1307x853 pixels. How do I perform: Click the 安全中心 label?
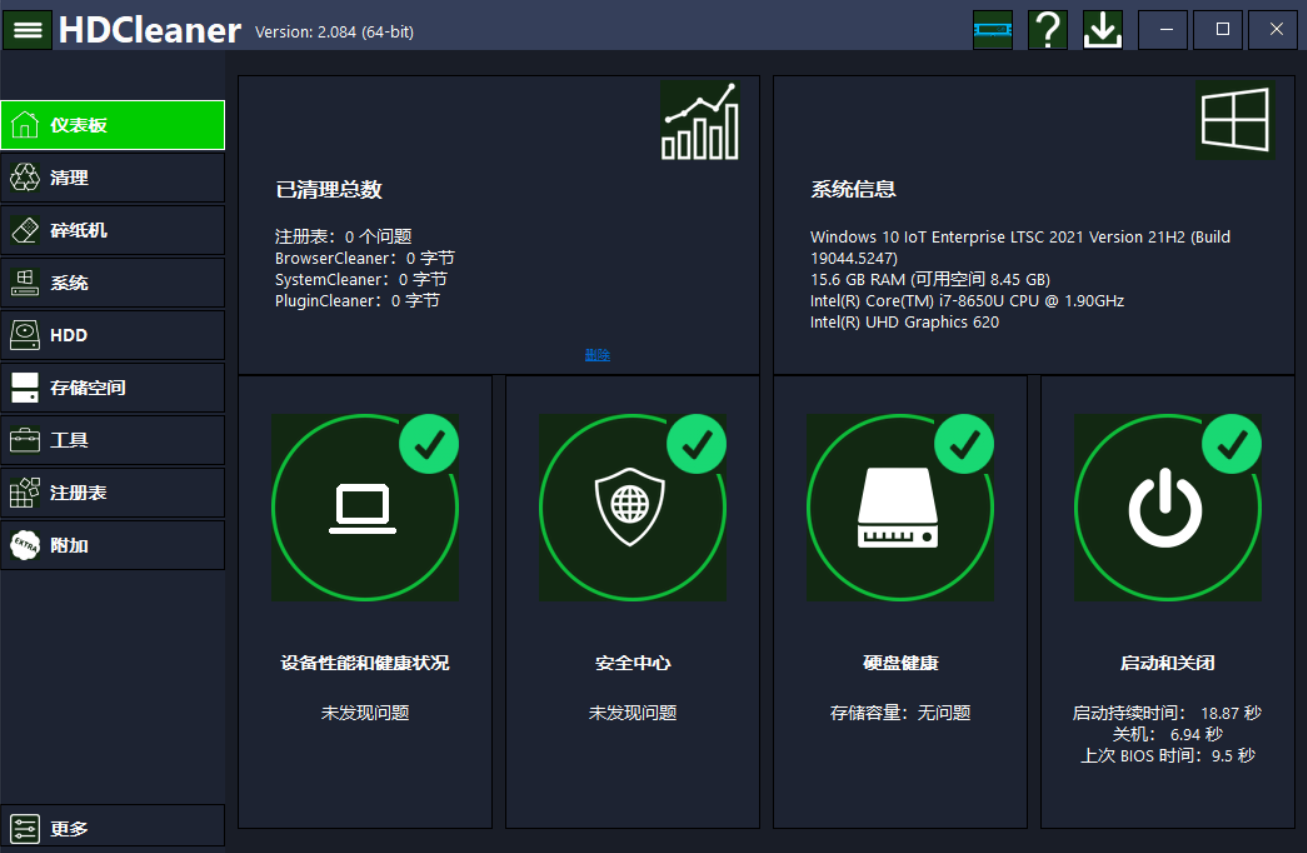pyautogui.click(x=633, y=663)
